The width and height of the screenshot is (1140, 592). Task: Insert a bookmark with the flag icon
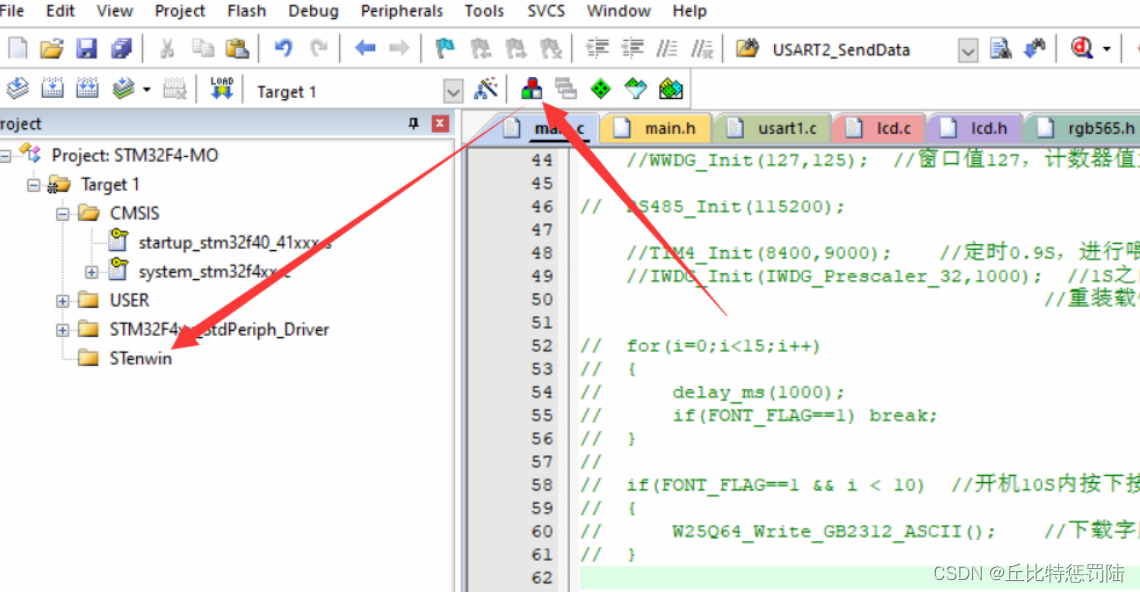pyautogui.click(x=445, y=49)
